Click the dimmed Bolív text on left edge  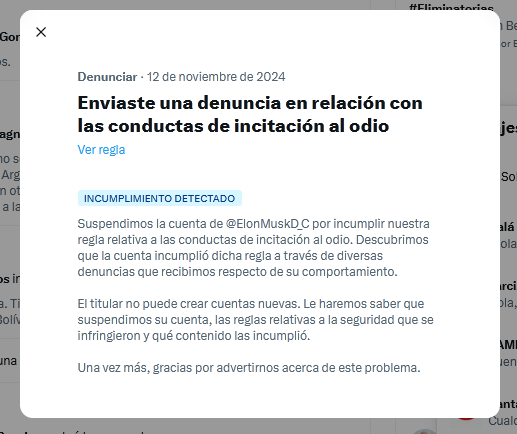(x=10, y=320)
